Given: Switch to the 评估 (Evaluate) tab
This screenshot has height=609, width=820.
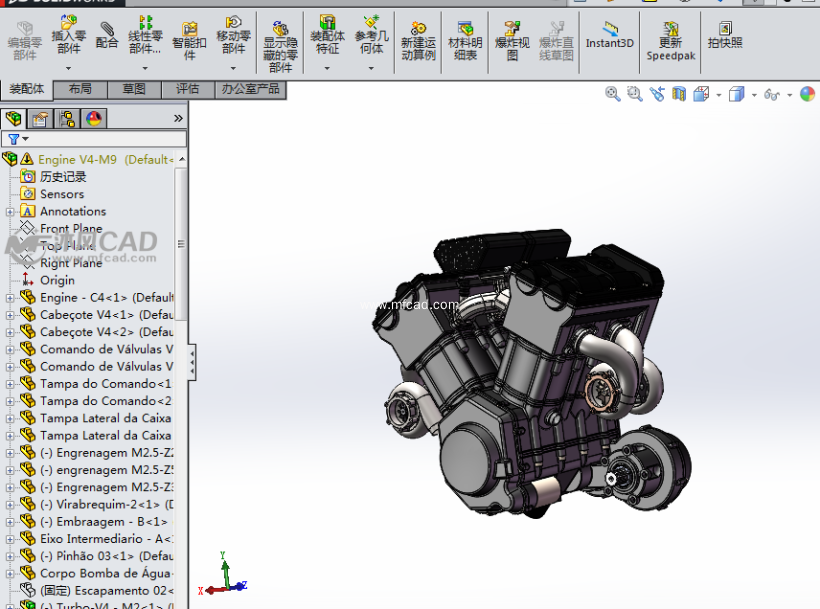Looking at the screenshot, I should pos(187,90).
